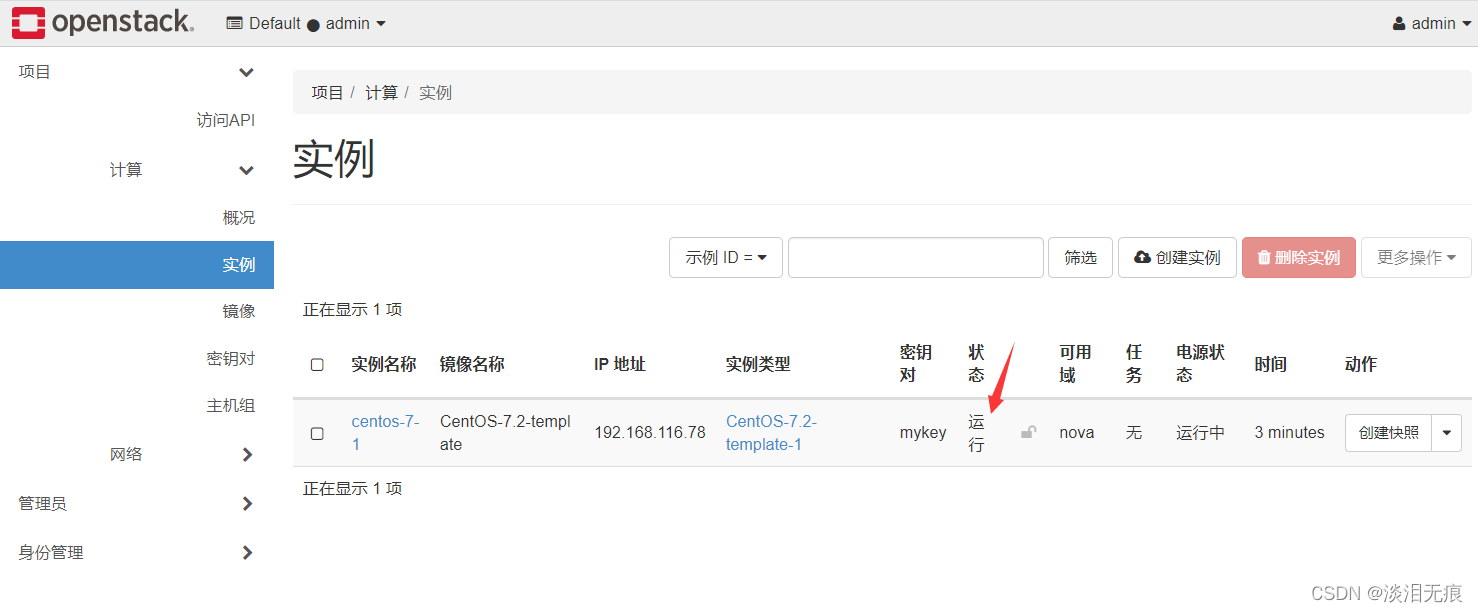Click the nova availability zone cell
Viewport: 1478px width, 612px height.
(1077, 432)
